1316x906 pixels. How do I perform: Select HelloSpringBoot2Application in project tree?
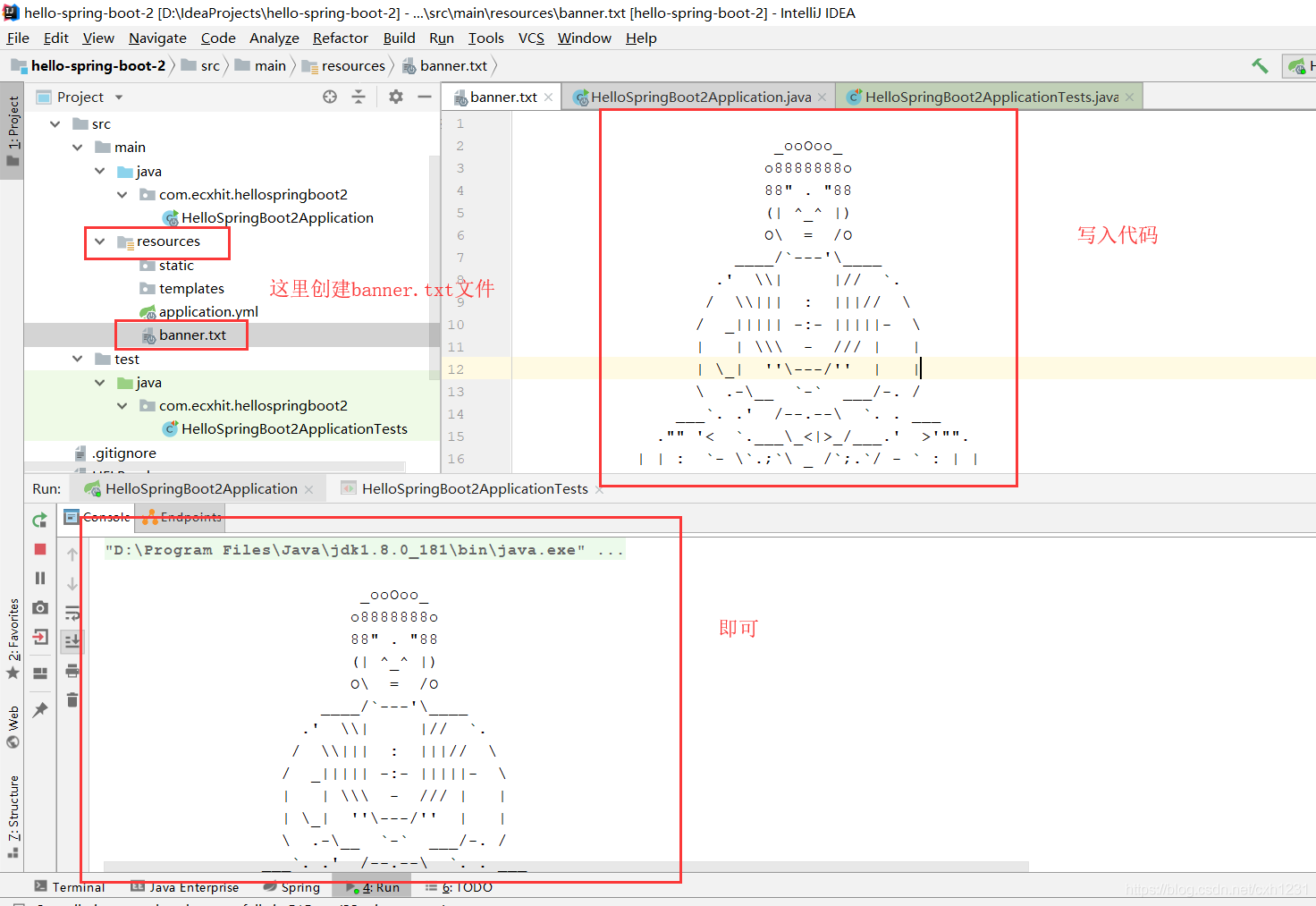tap(277, 217)
